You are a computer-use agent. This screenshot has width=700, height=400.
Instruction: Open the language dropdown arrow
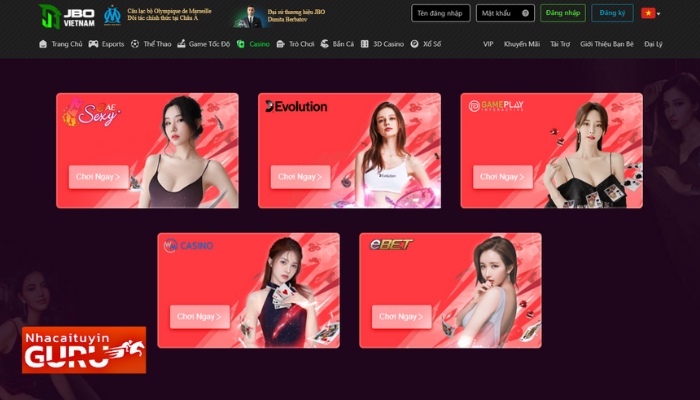[x=658, y=14]
